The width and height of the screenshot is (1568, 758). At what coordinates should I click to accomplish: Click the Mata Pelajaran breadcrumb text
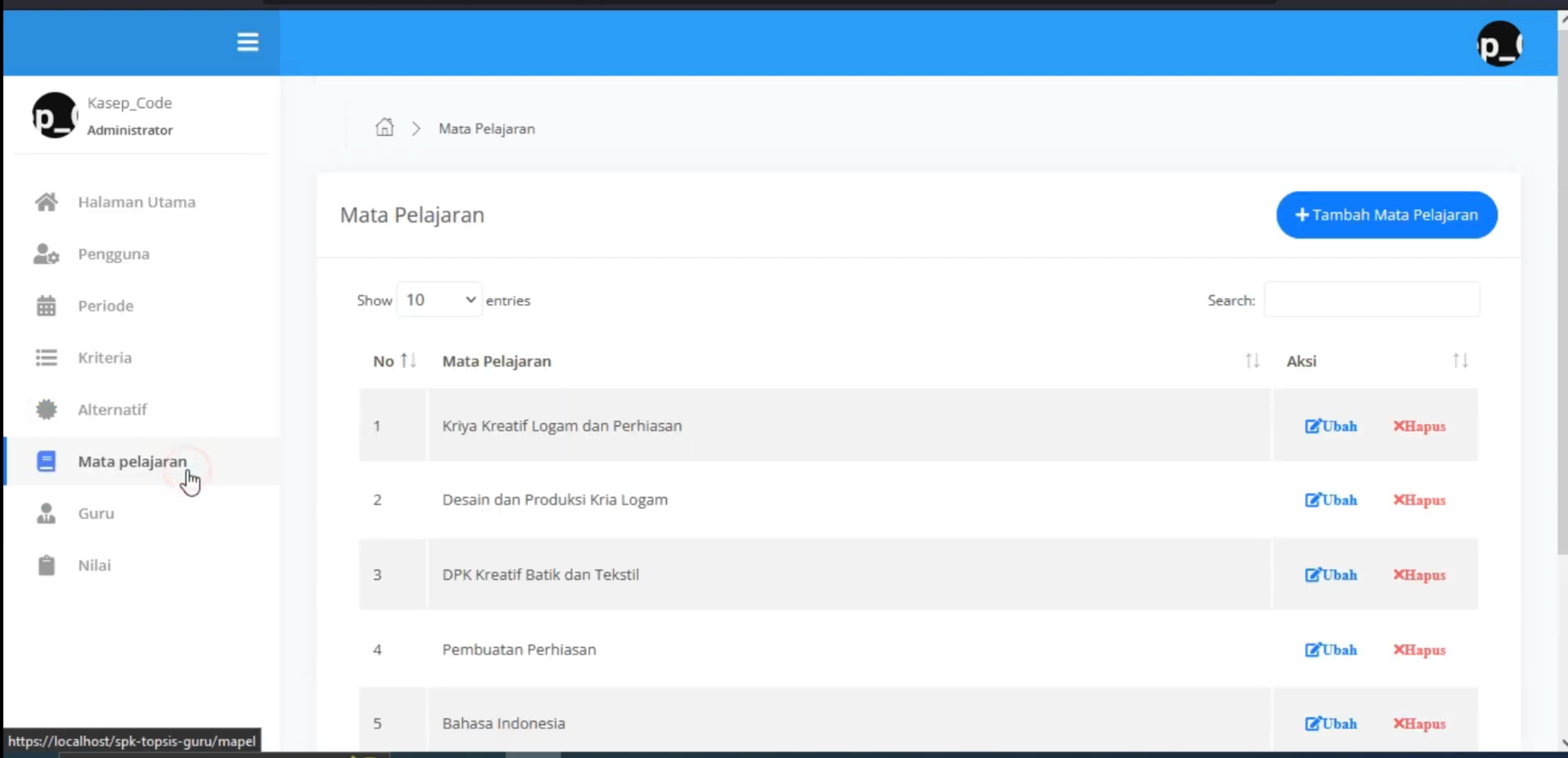click(486, 128)
